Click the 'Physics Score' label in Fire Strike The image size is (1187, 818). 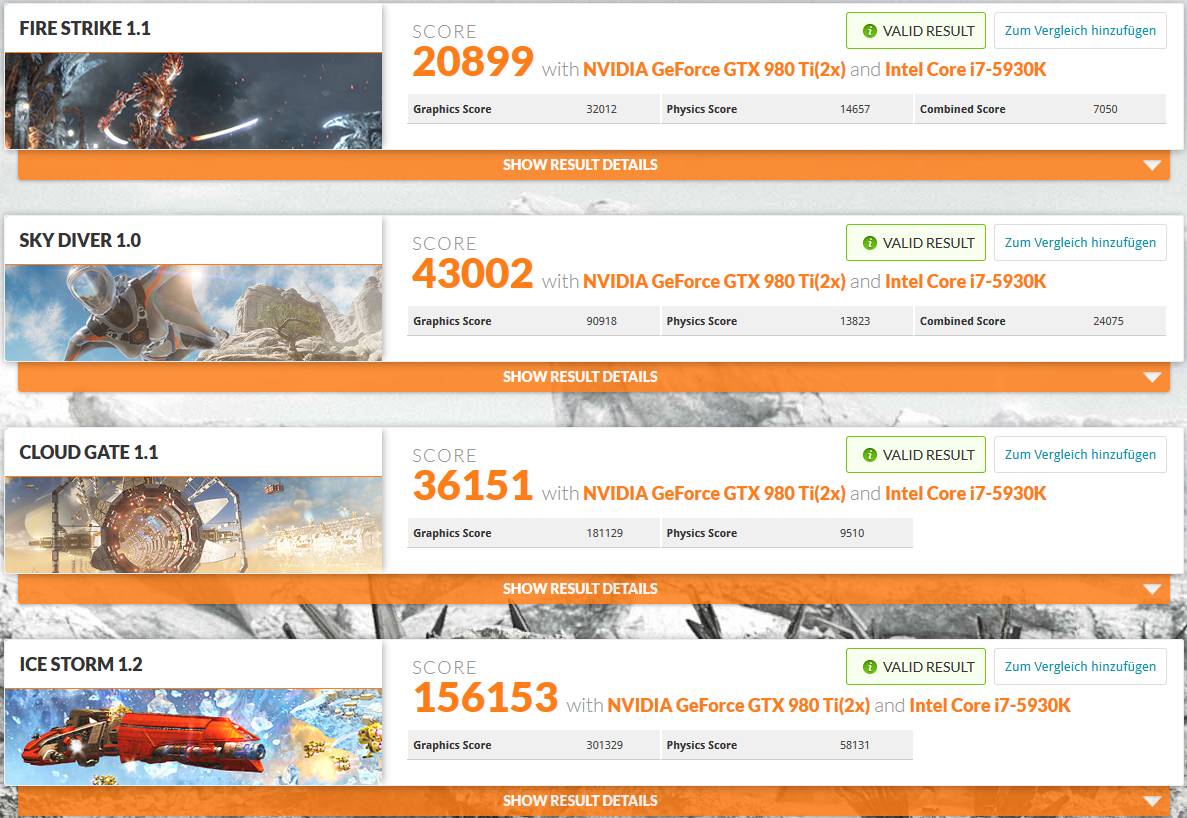(x=702, y=109)
